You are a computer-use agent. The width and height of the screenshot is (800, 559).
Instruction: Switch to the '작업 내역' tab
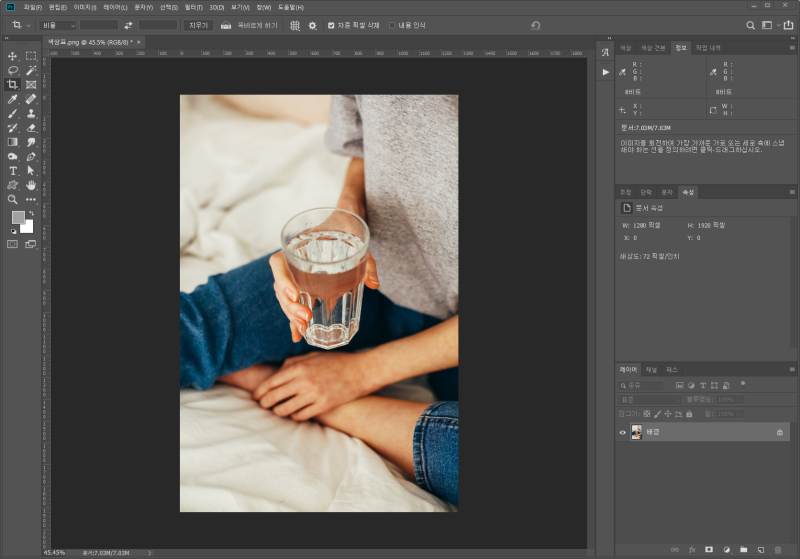(708, 48)
